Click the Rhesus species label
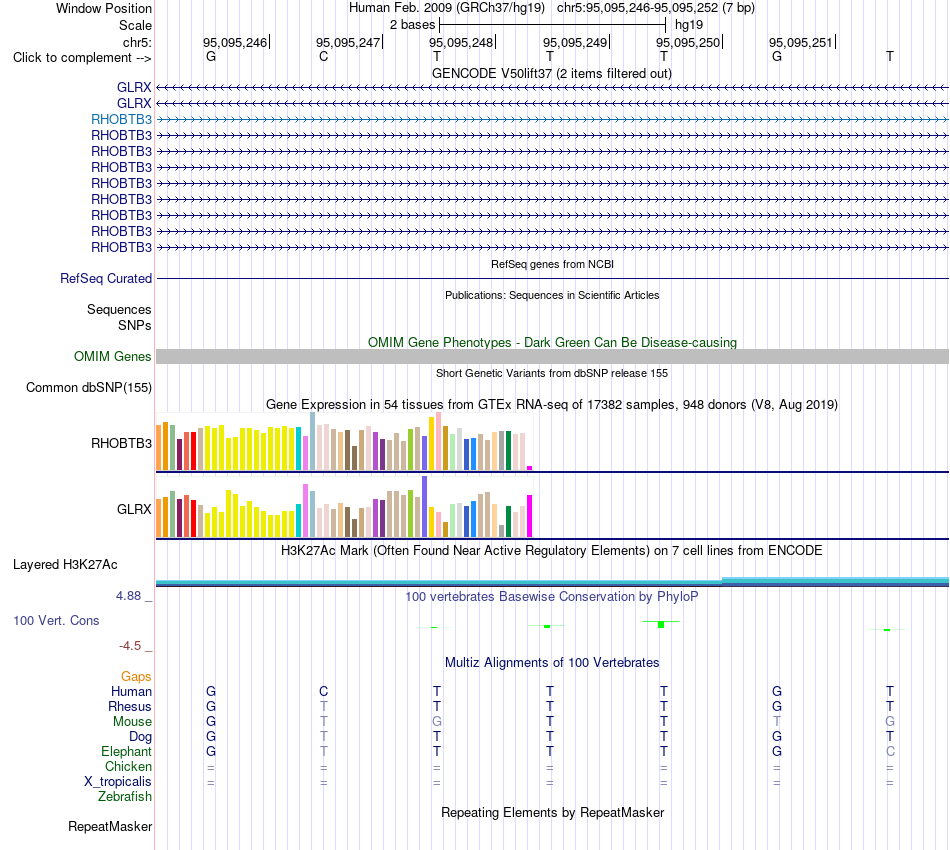The image size is (950, 850). (130, 707)
